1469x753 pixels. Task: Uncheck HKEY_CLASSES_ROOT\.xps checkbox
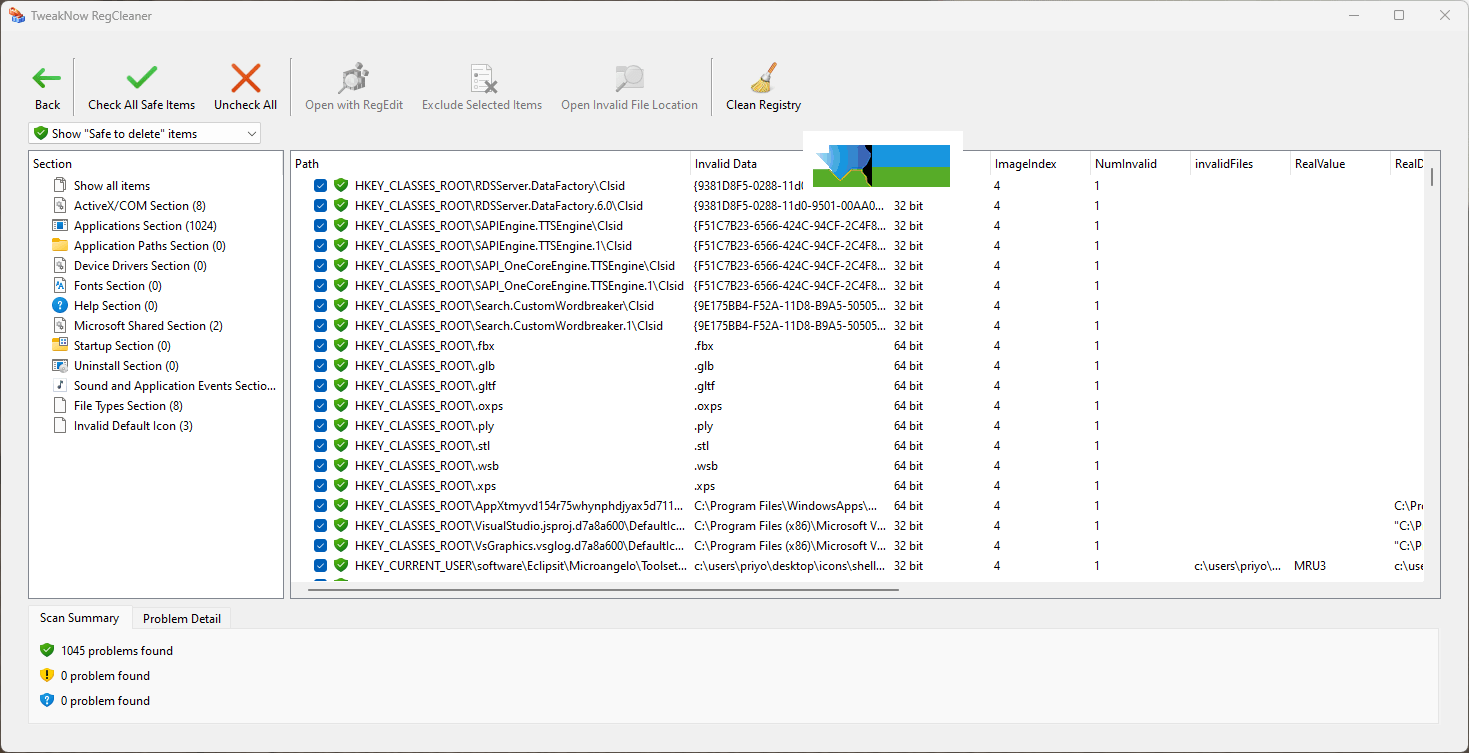pyautogui.click(x=320, y=485)
